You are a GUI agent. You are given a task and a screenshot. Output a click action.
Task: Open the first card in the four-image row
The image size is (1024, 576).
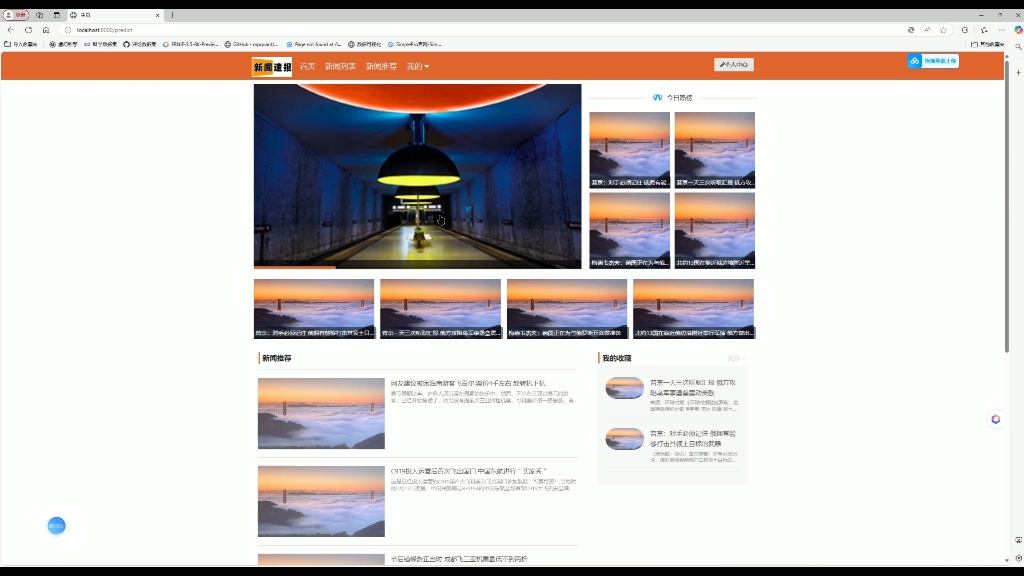coord(314,309)
